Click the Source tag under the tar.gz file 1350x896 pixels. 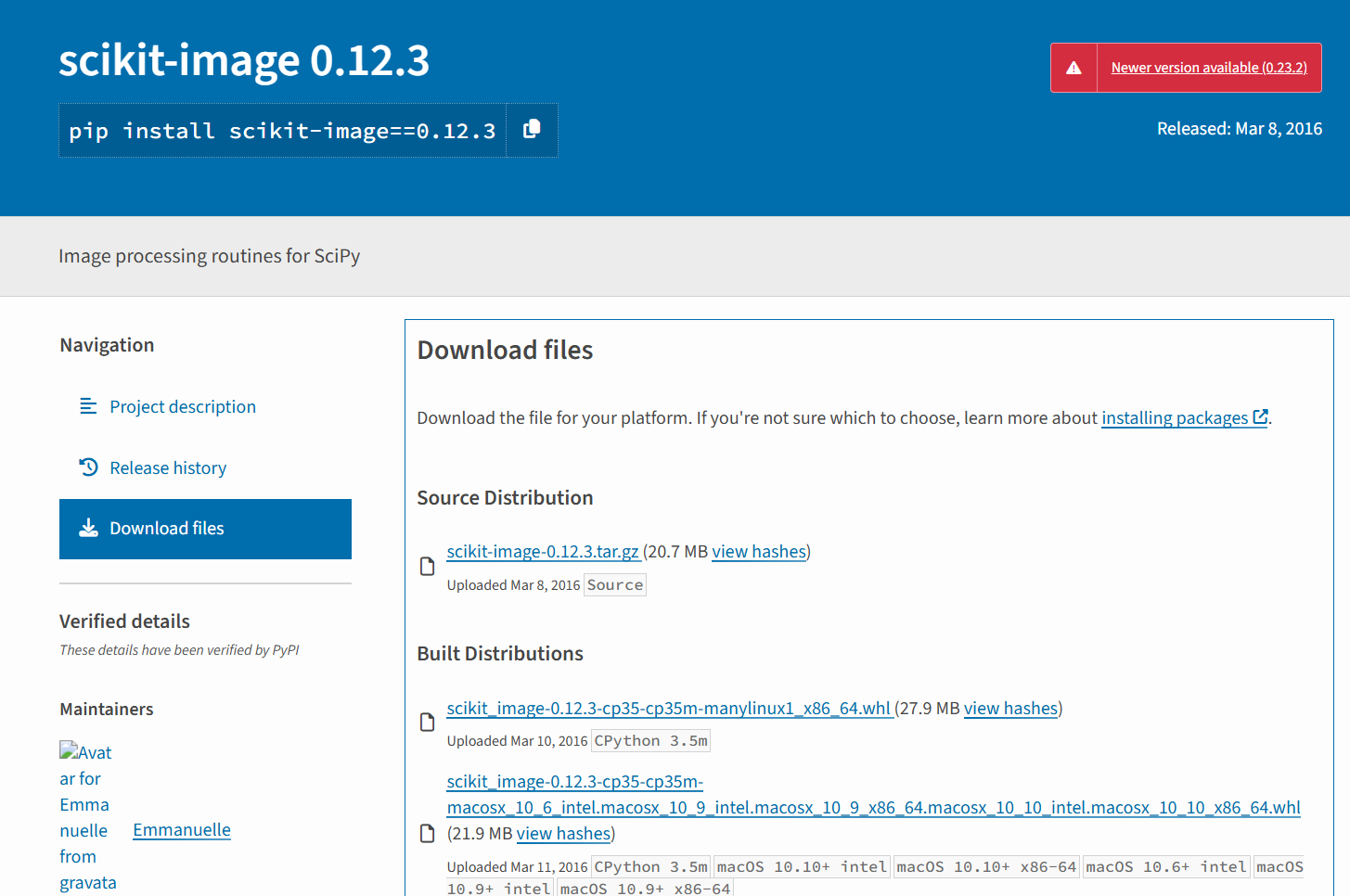tap(615, 585)
